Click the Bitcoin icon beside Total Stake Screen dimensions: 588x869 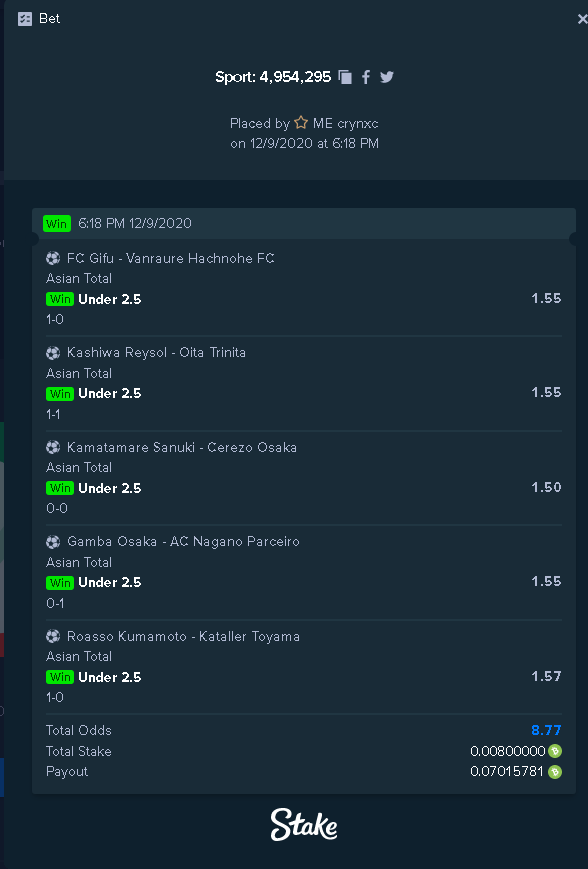pyautogui.click(x=555, y=752)
